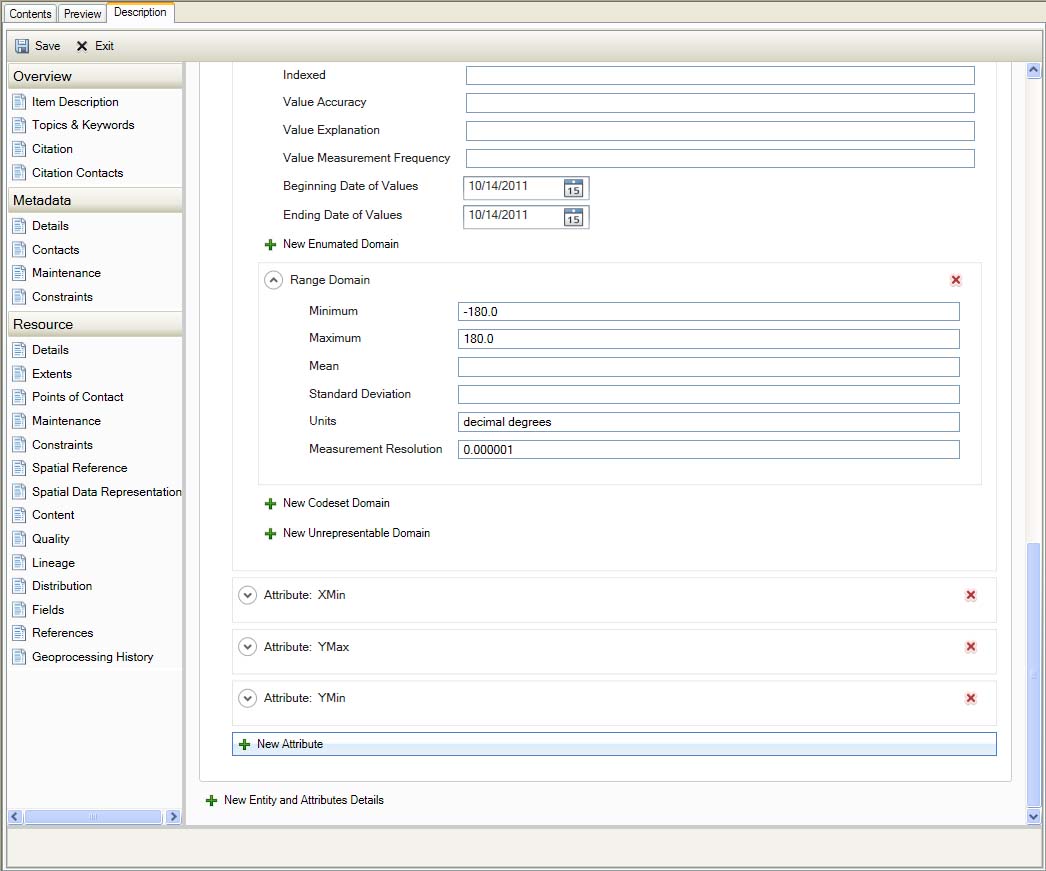Add a New Attribute
1046x871 pixels.
coord(289,744)
